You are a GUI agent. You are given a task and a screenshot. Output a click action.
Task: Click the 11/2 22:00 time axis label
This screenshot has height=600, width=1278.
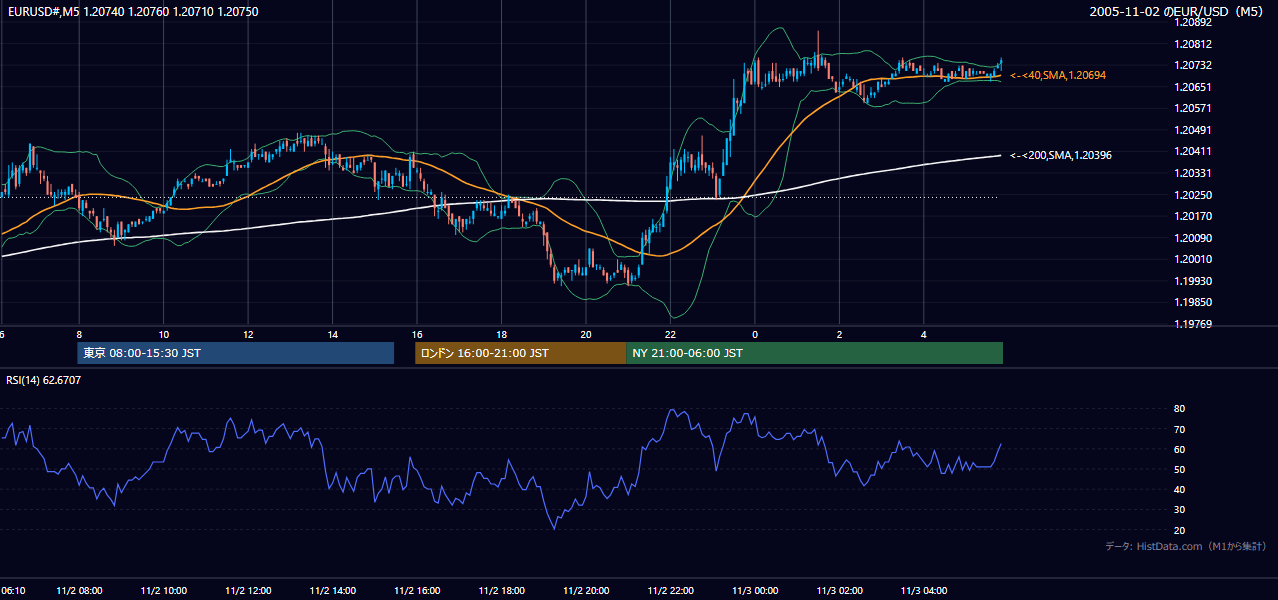670,591
